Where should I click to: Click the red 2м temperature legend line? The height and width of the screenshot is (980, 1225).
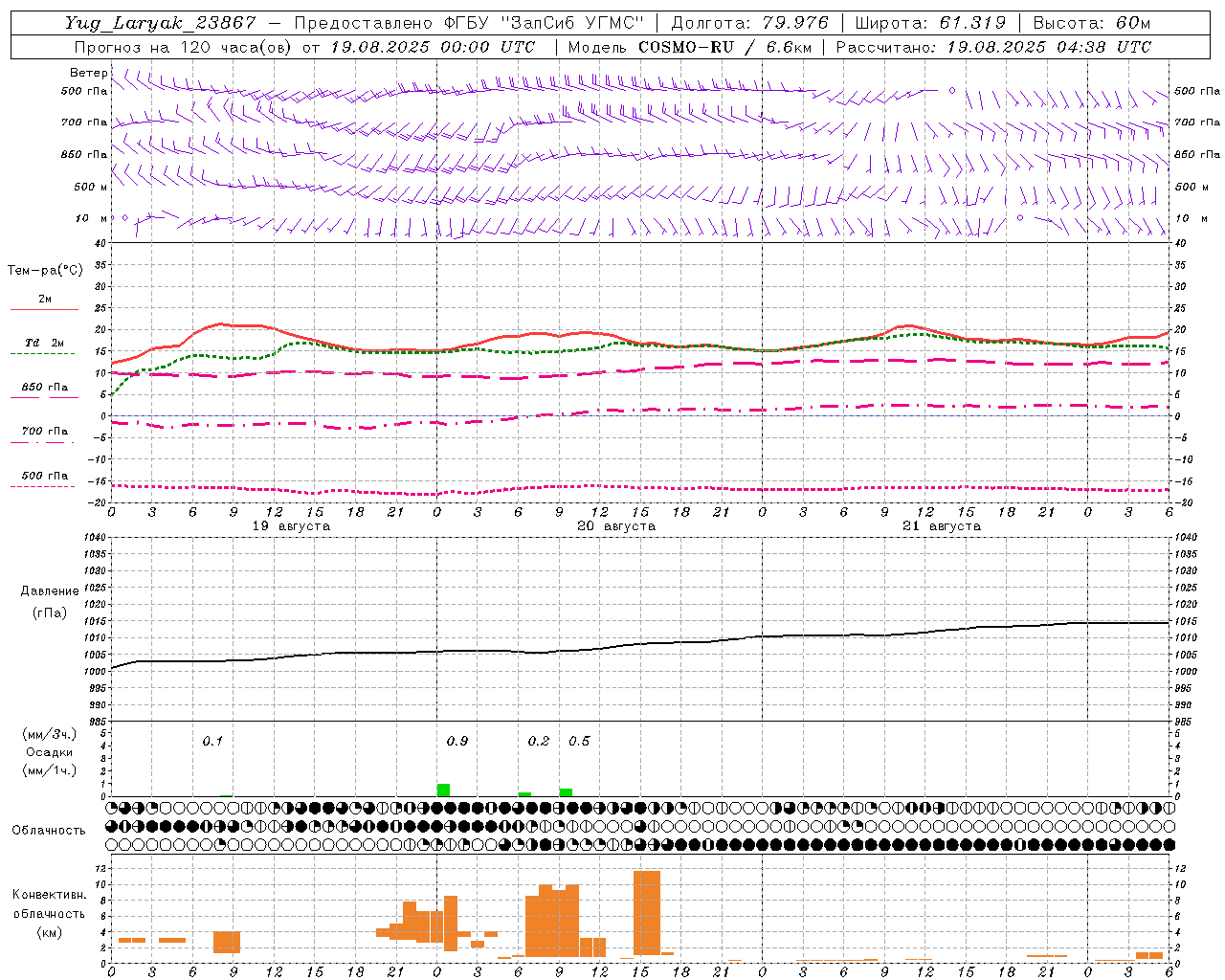tap(44, 309)
